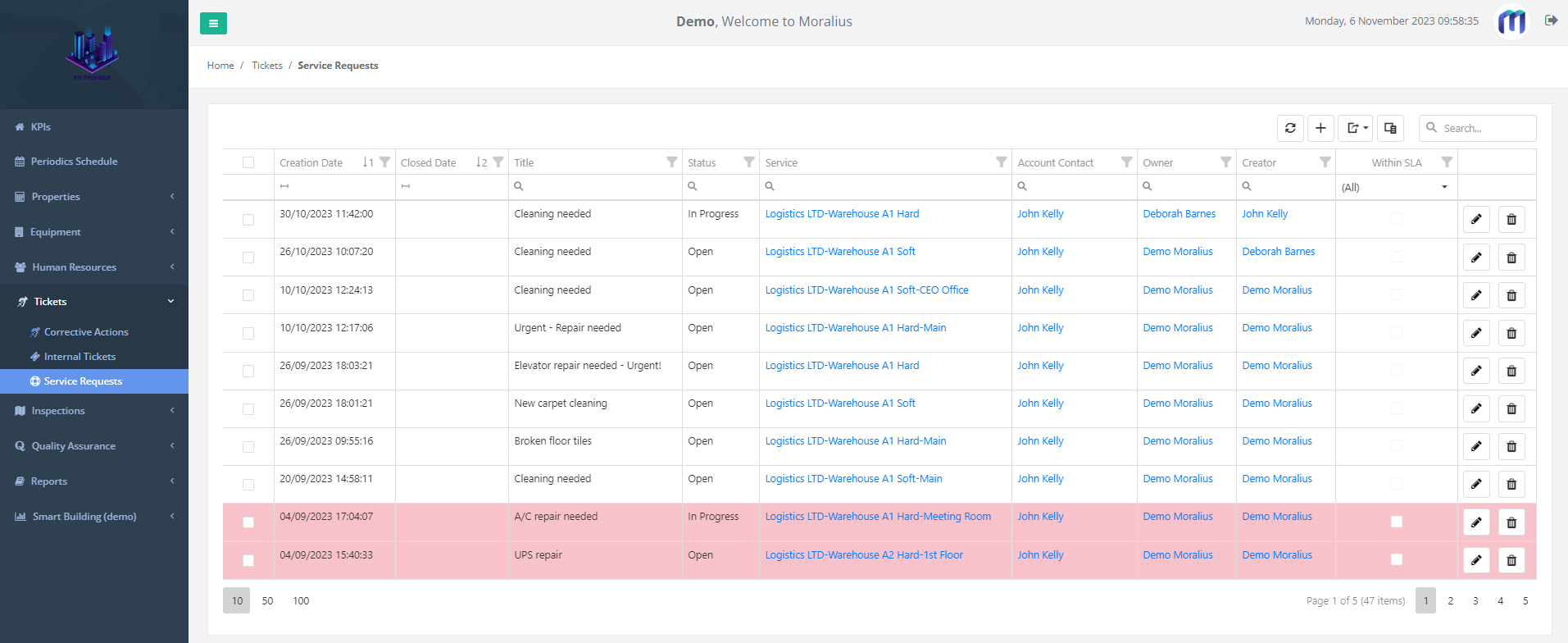Select the UPS repair row checkbox
The height and width of the screenshot is (643, 1568).
pos(248,560)
